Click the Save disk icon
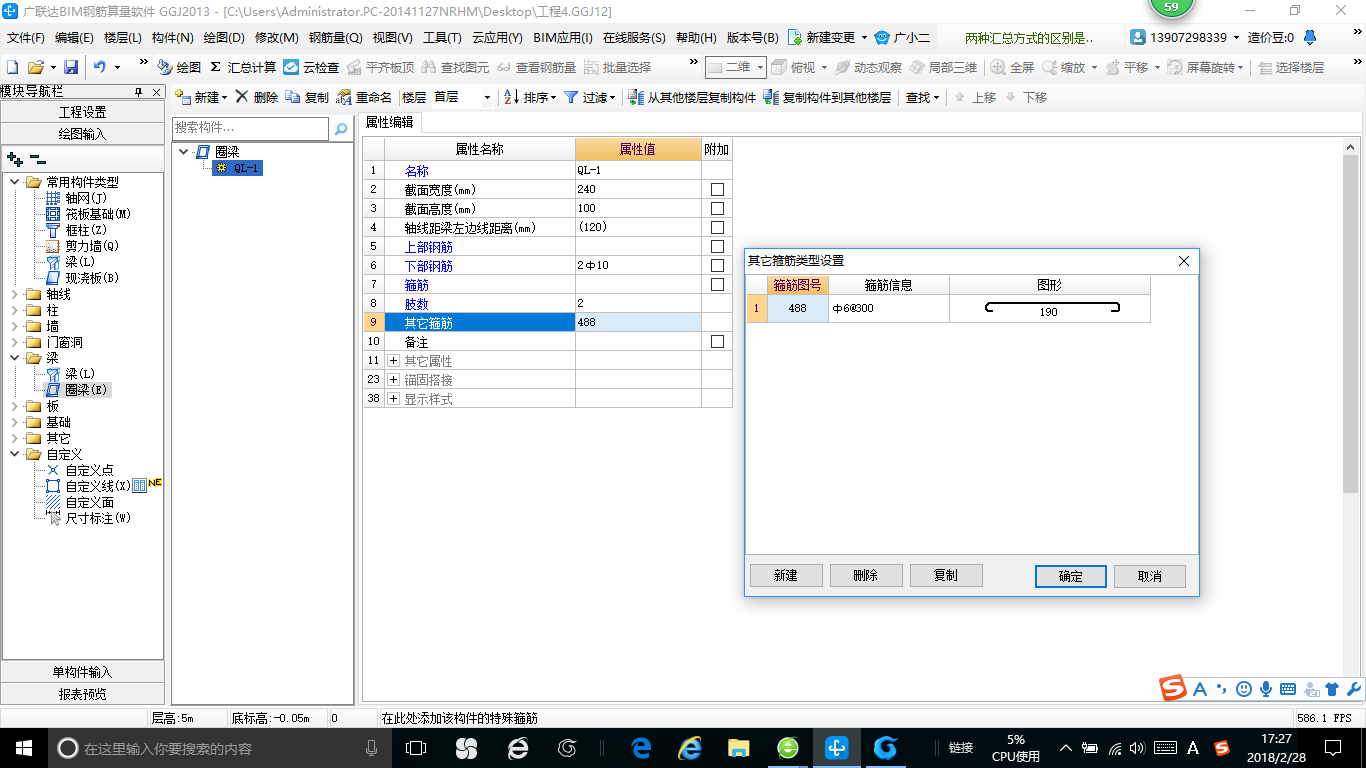This screenshot has width=1366, height=768. click(x=71, y=67)
